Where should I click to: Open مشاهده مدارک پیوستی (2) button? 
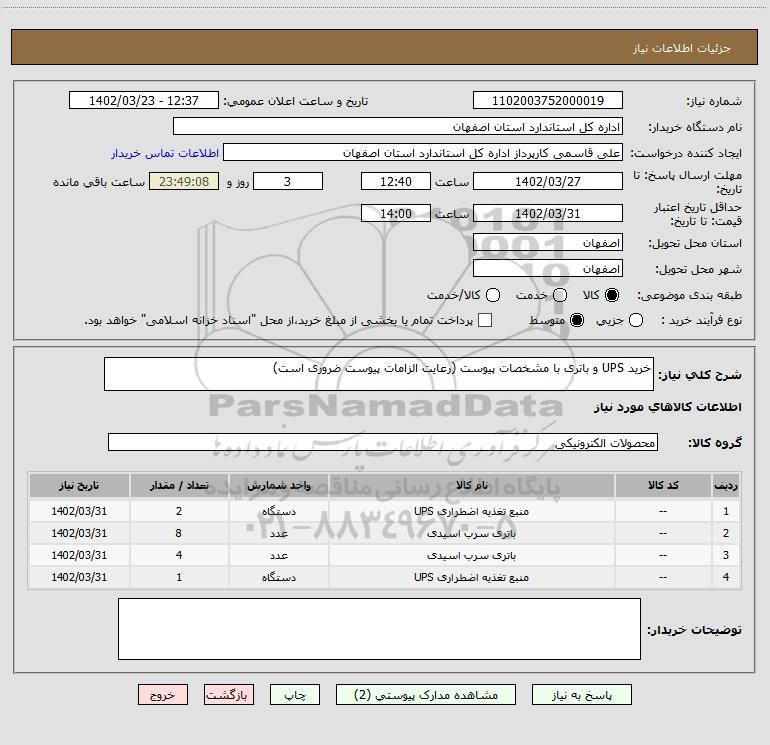(x=426, y=695)
